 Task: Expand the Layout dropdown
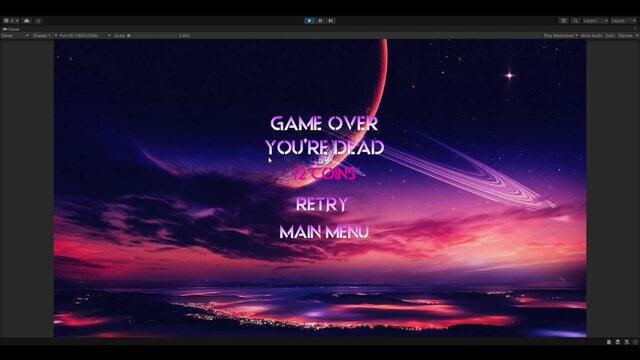(624, 20)
